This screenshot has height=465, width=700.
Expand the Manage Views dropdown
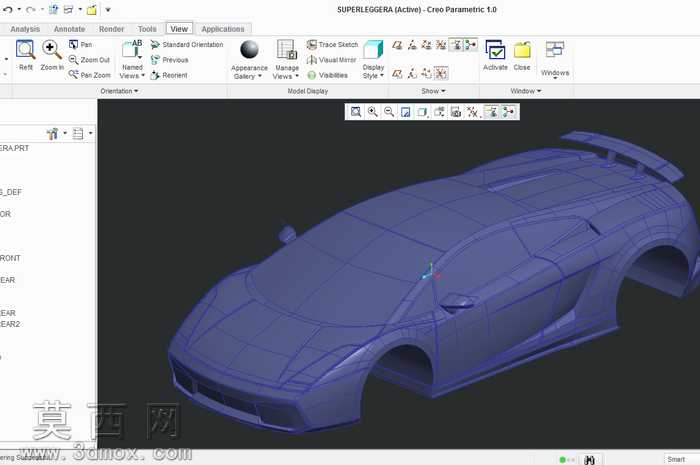pyautogui.click(x=286, y=72)
